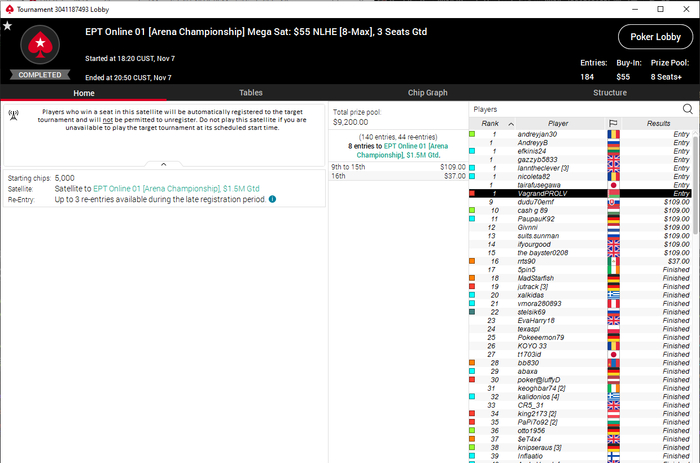
Task: Click the Poker Lobby button
Action: click(x=655, y=37)
